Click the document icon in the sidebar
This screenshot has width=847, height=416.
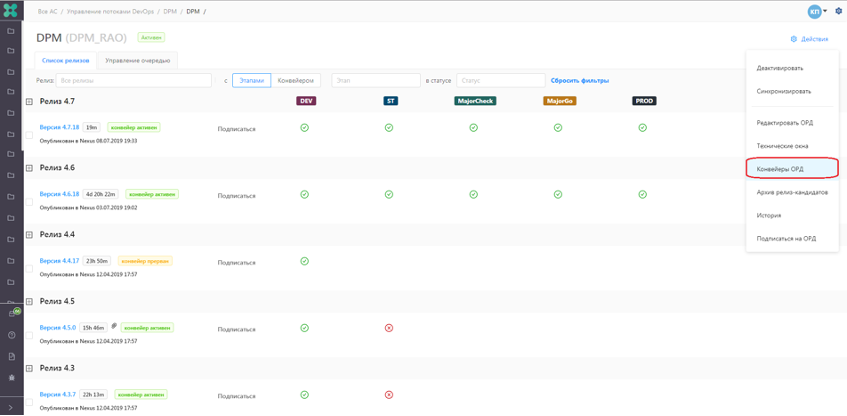(x=12, y=356)
